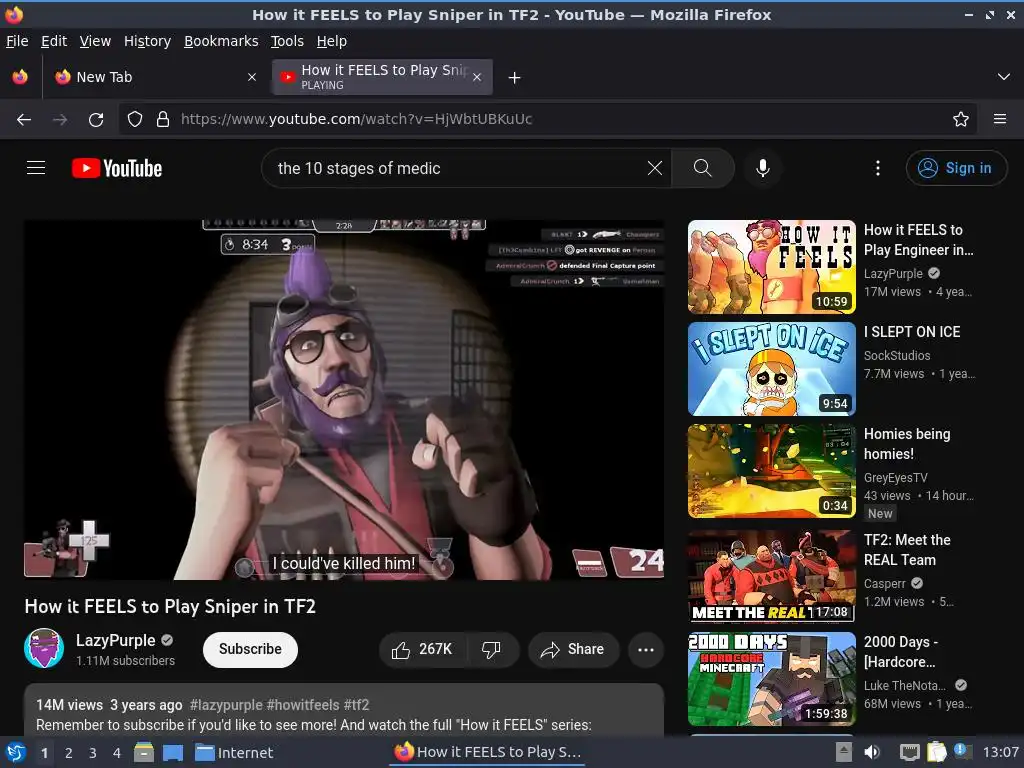Expand the list all tabs chevron
The width and height of the screenshot is (1024, 768).
tap(1004, 77)
